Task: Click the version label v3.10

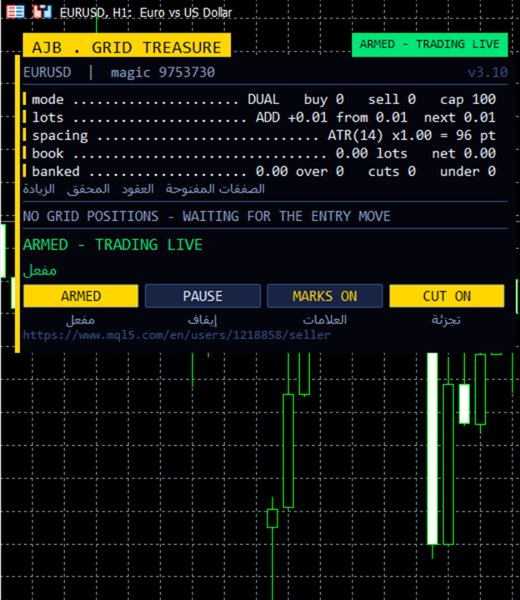Action: [x=487, y=72]
